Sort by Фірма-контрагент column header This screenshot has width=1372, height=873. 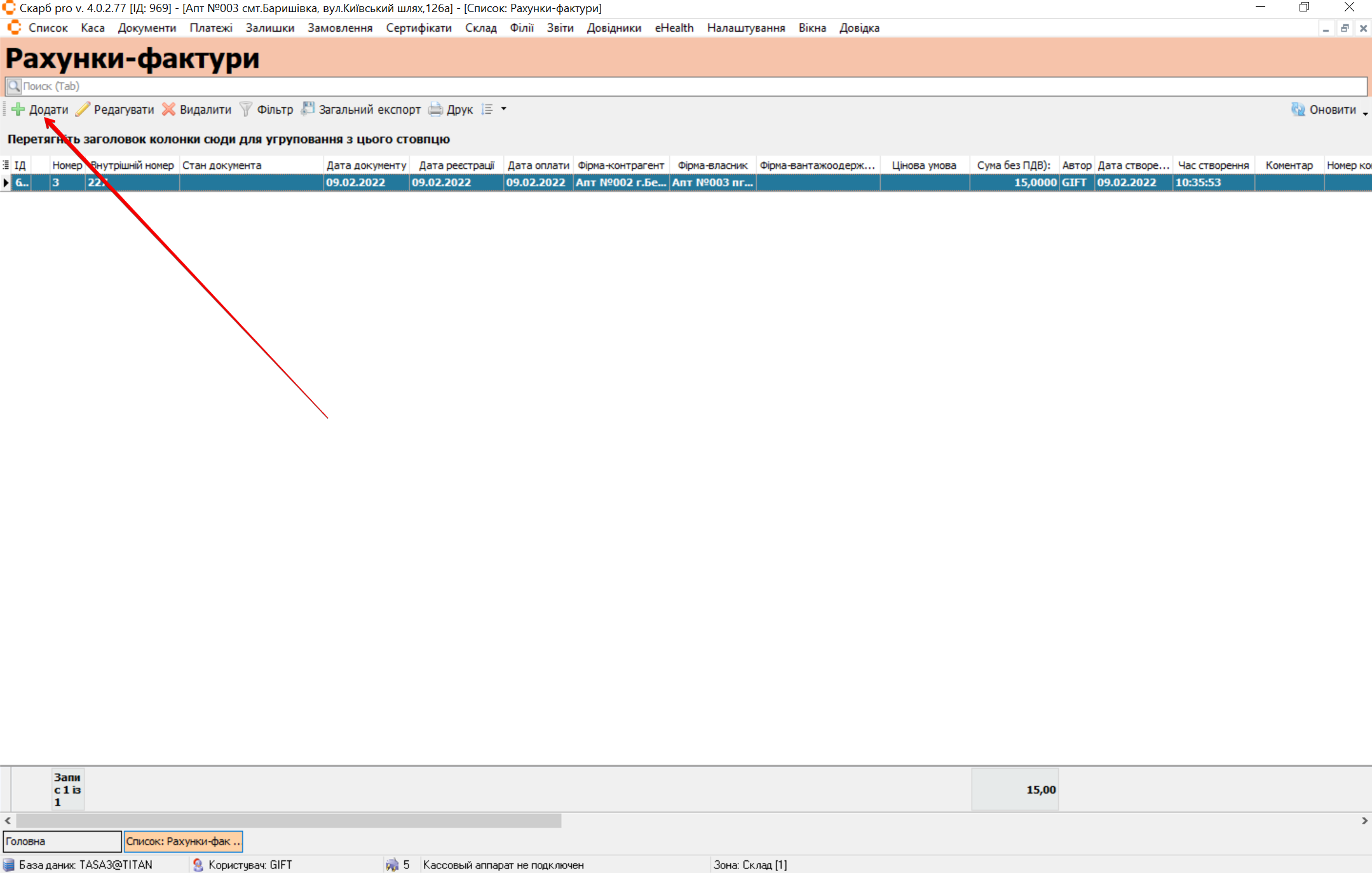(620, 165)
